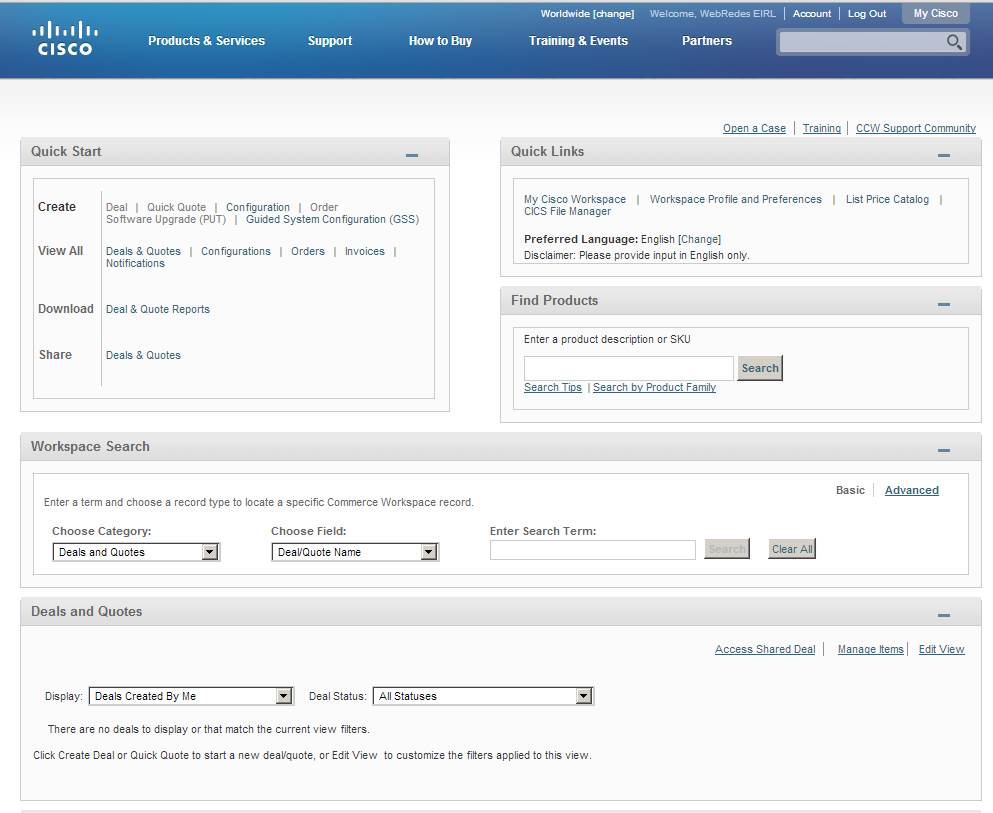The image size is (993, 813).
Task: Open Search Tips
Action: point(552,388)
